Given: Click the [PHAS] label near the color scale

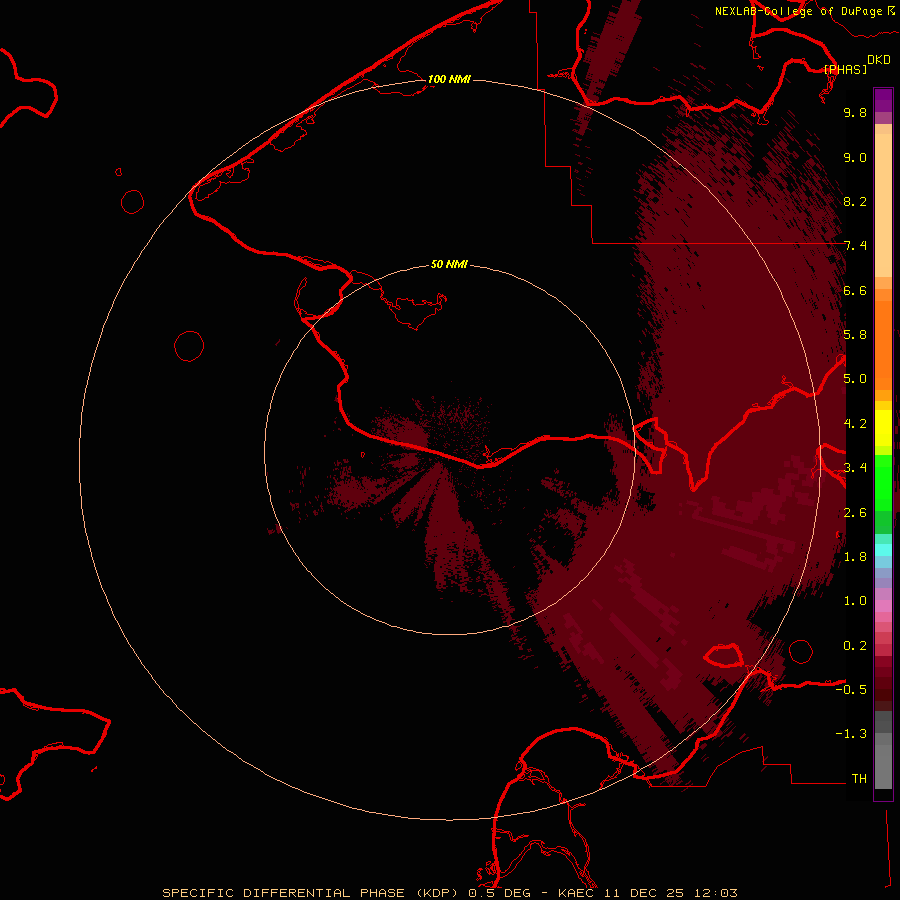Looking at the screenshot, I should click(x=845, y=69).
